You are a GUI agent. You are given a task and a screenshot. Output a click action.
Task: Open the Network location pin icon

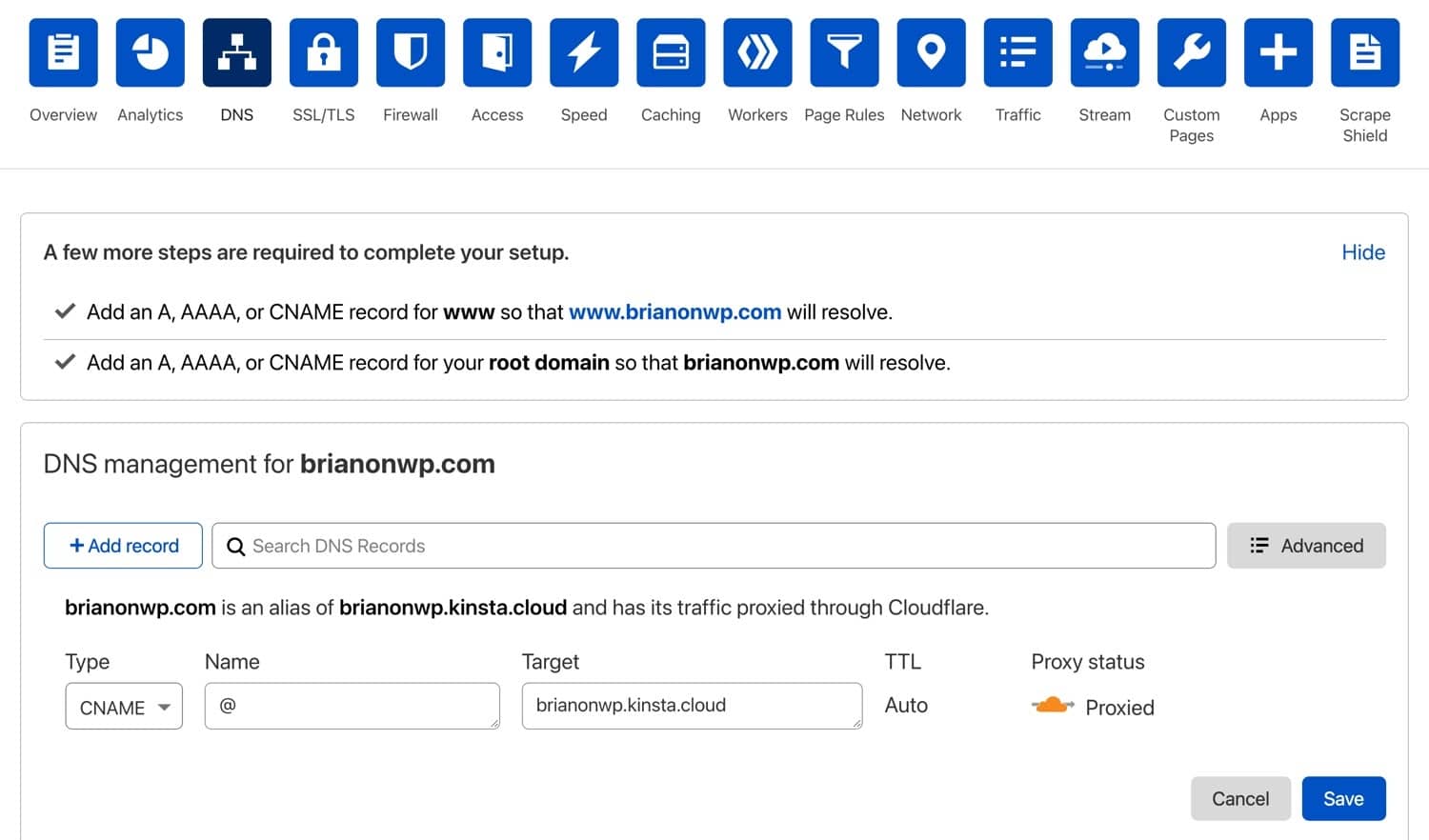point(931,52)
